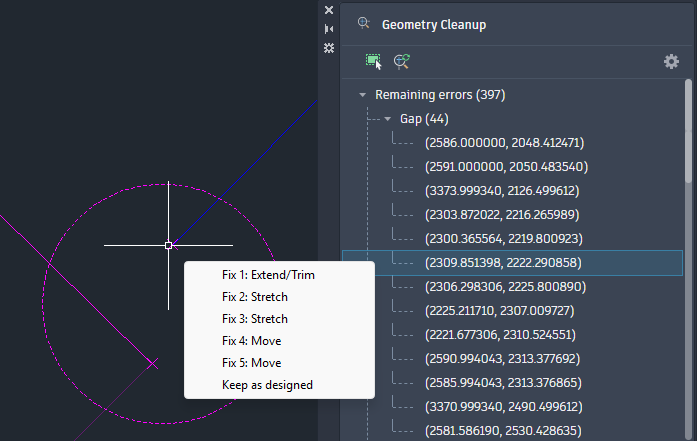Screen dimensions: 697x441
Task: Click the magenta X endpoint marker
Action: tap(152, 364)
